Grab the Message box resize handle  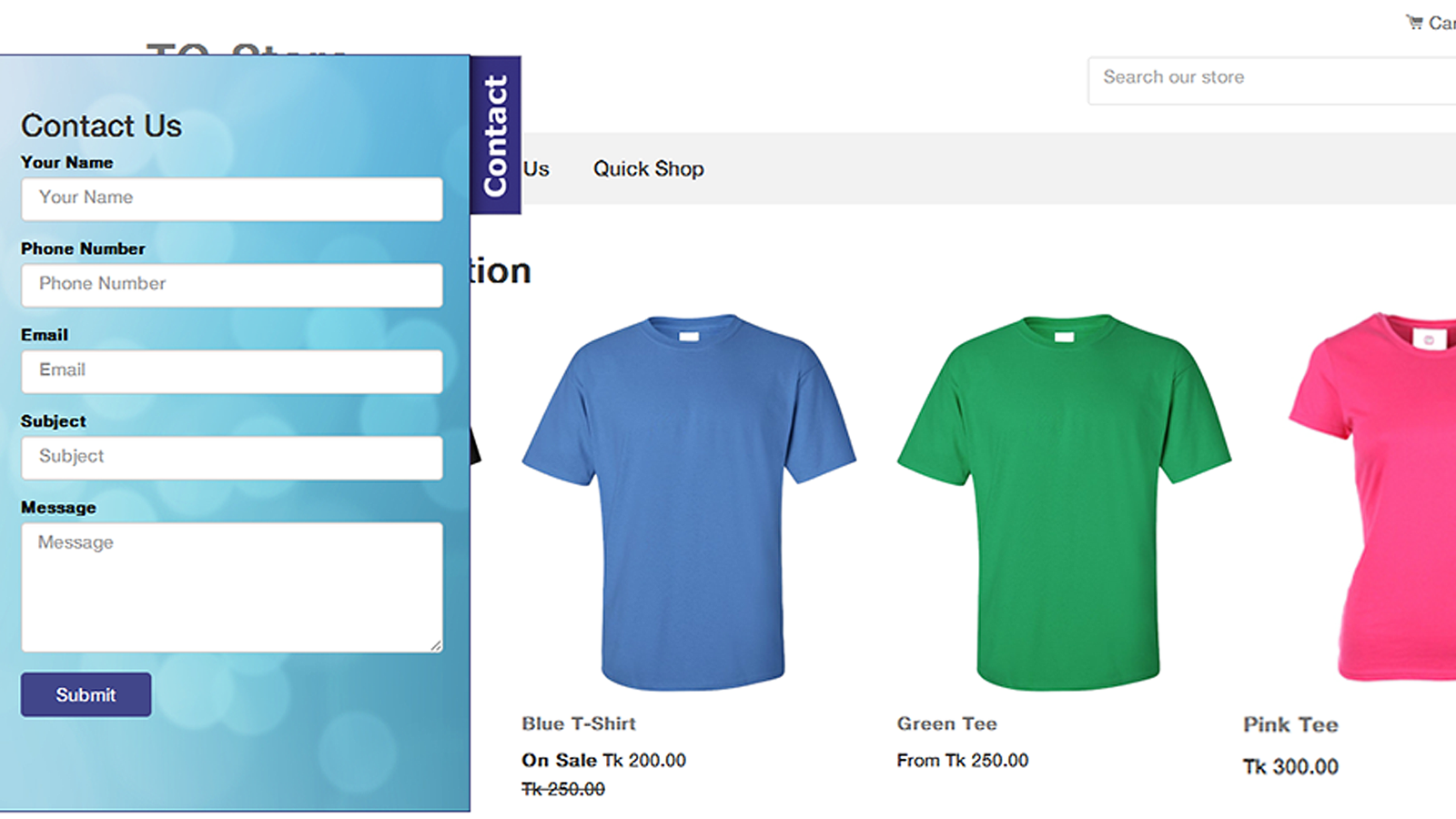pos(437,646)
